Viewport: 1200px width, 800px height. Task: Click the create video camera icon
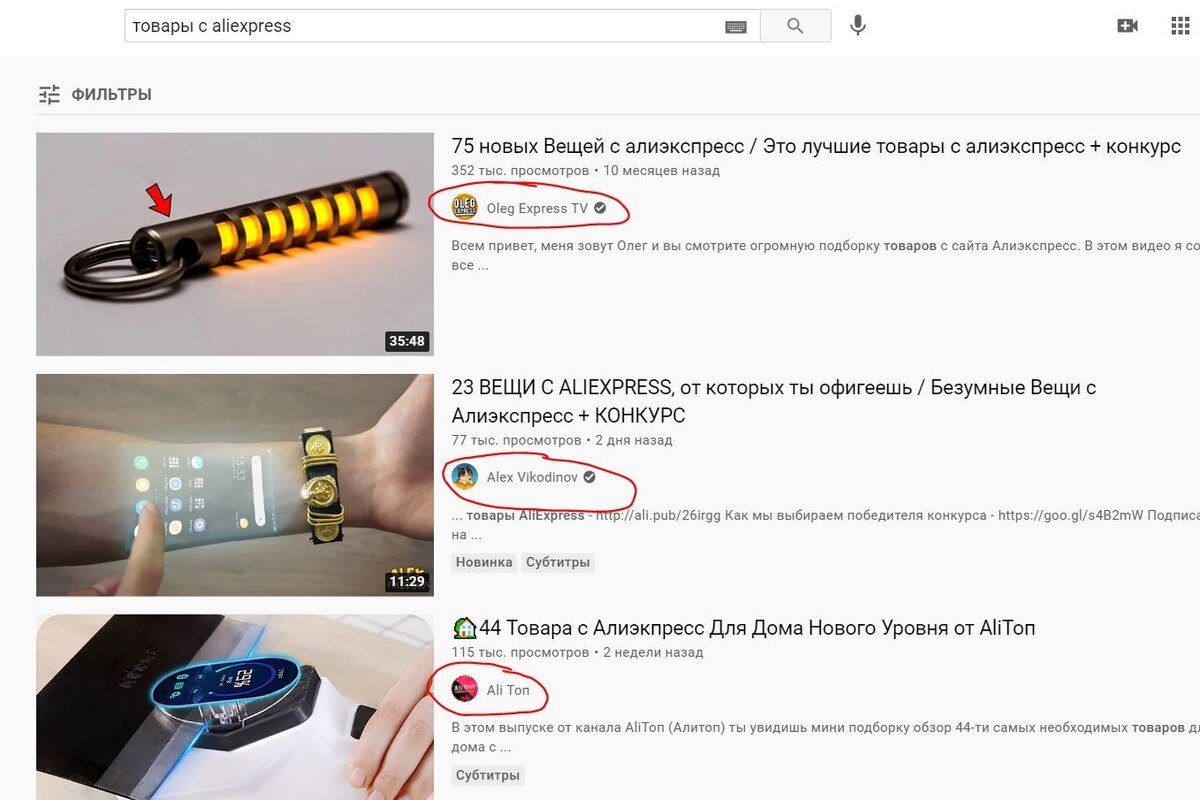tap(1127, 26)
